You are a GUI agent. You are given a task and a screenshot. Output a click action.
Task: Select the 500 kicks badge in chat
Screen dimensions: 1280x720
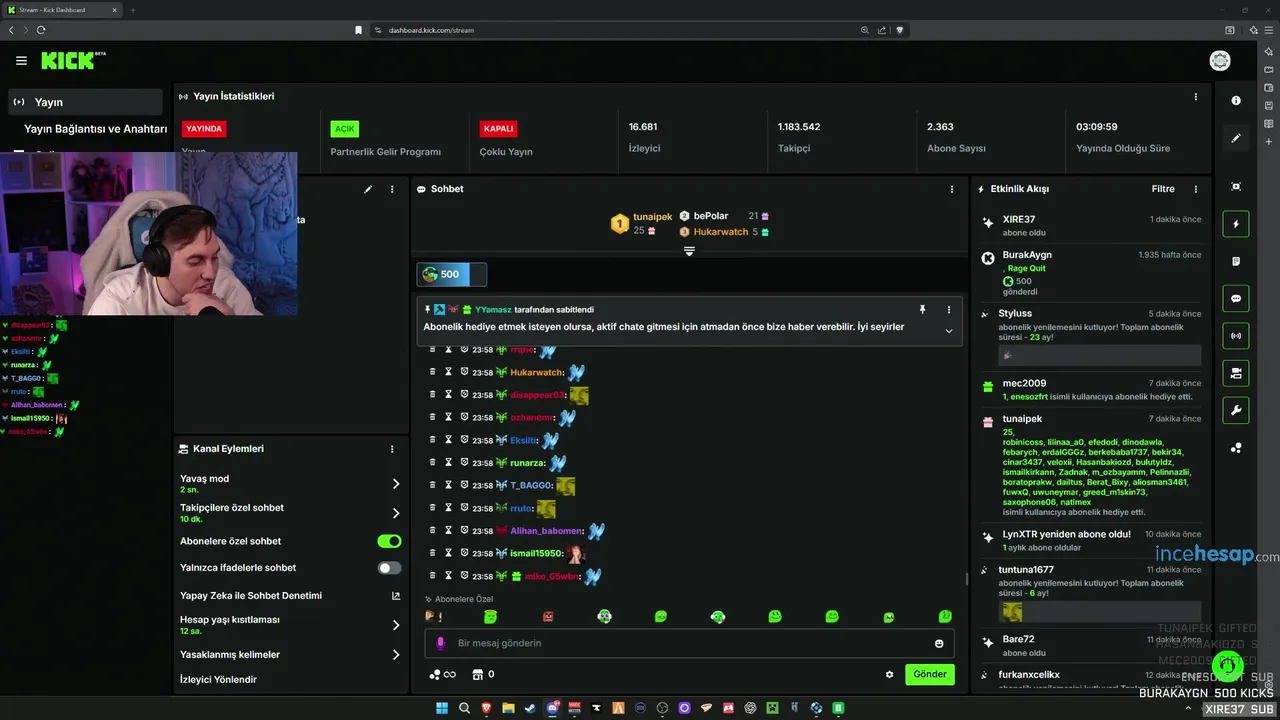(x=451, y=274)
